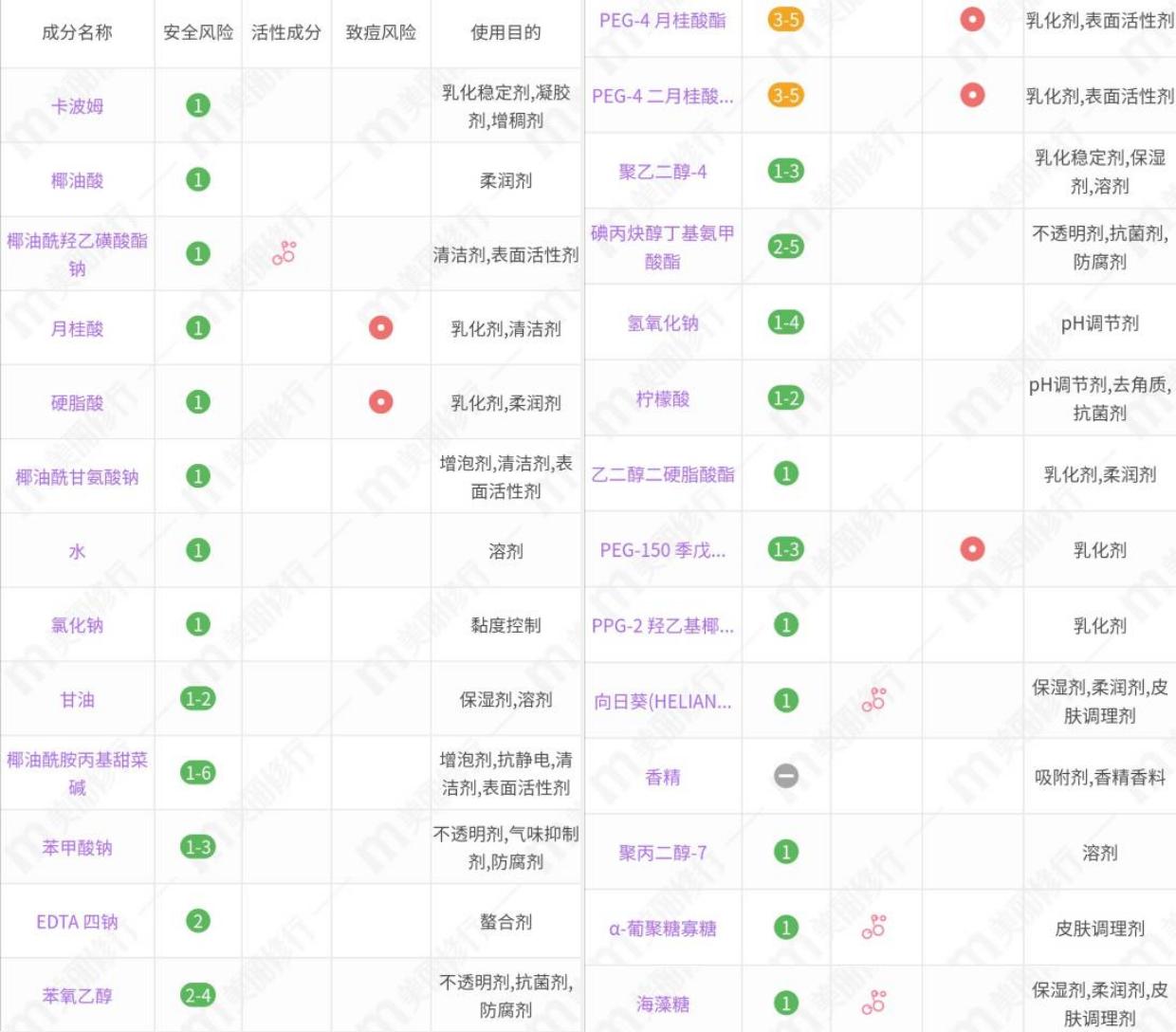Click the 保湿剂,溶剂 purpose cell

pos(505,699)
